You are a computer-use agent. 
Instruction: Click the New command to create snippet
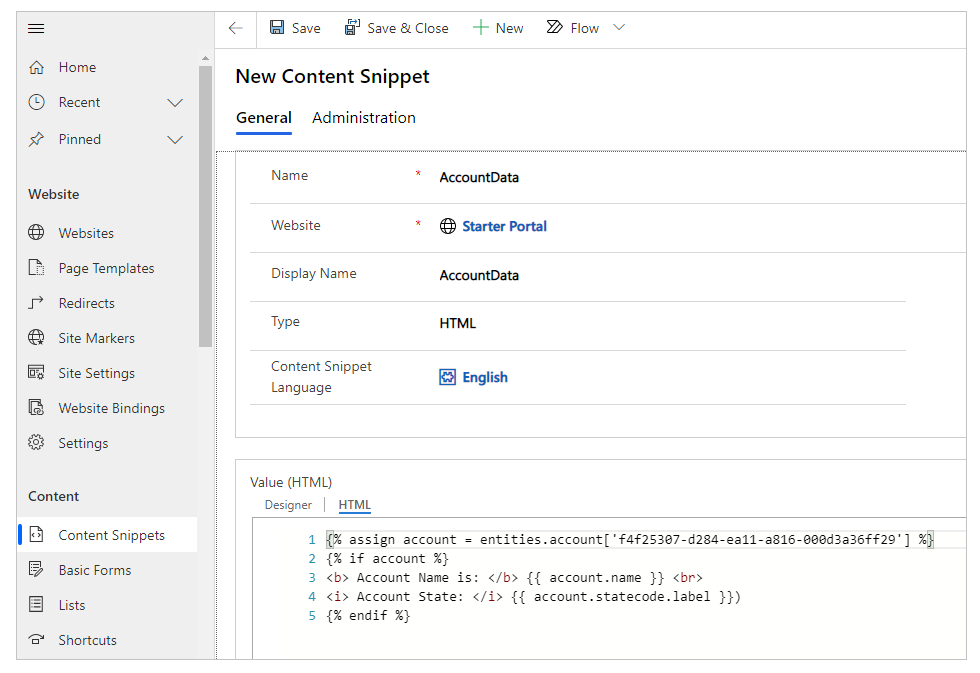tap(498, 27)
